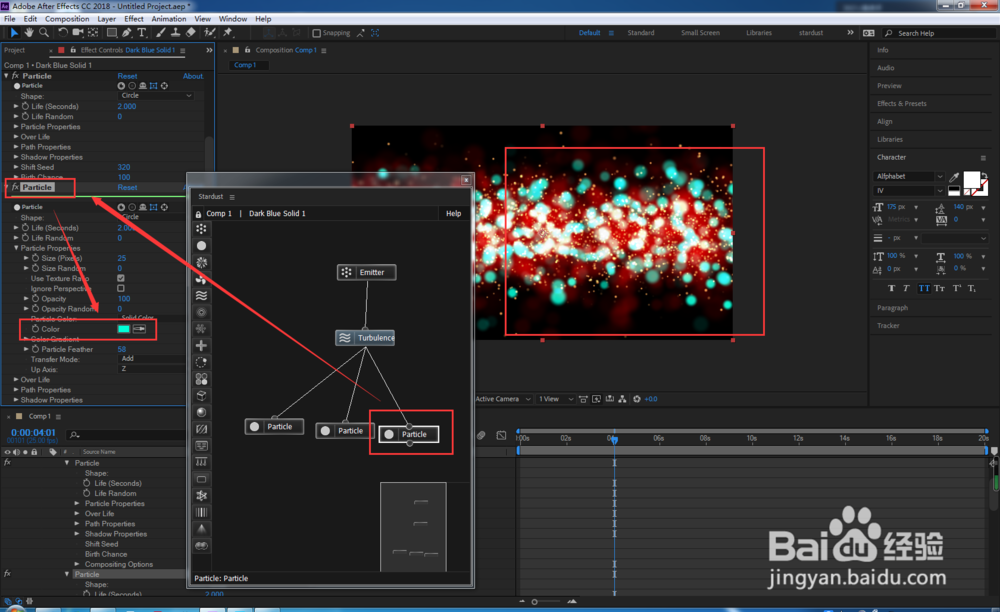Add a Turbulence node from Stardust sidebar
Image resolution: width=1000 pixels, height=612 pixels.
(x=202, y=295)
